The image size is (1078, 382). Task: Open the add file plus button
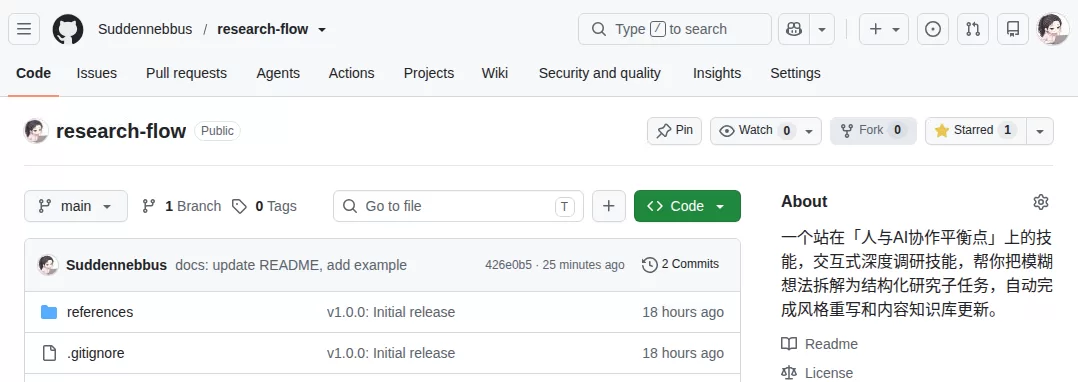click(x=608, y=206)
